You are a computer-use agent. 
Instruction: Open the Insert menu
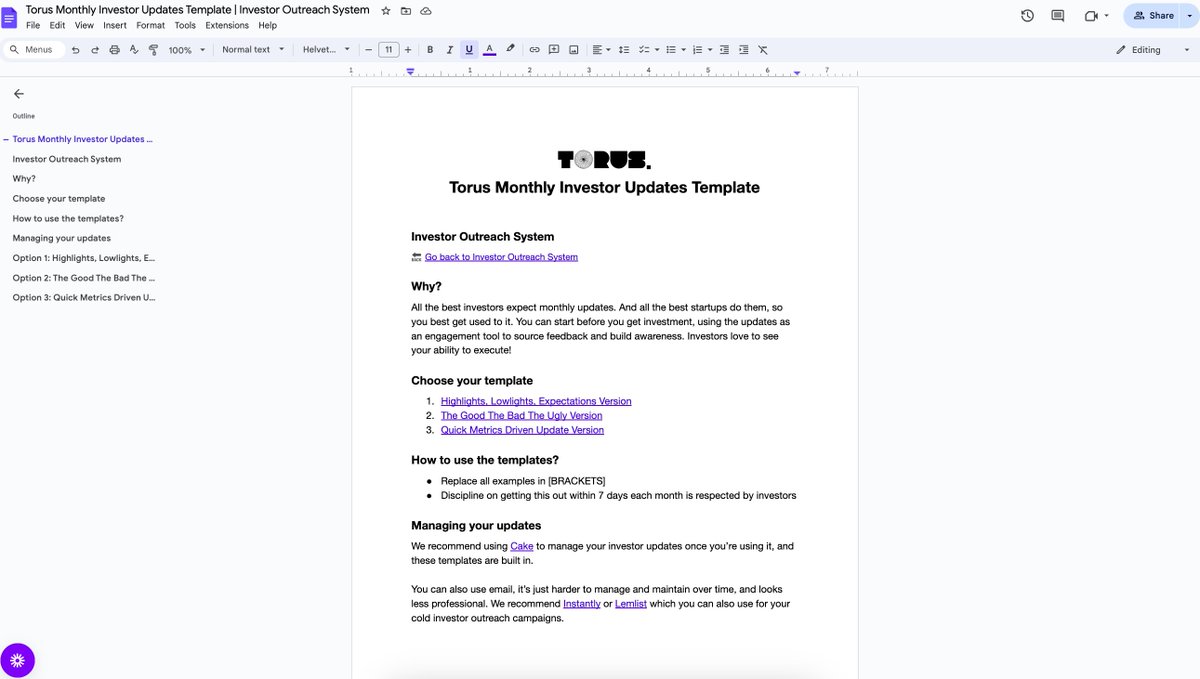[x=115, y=25]
